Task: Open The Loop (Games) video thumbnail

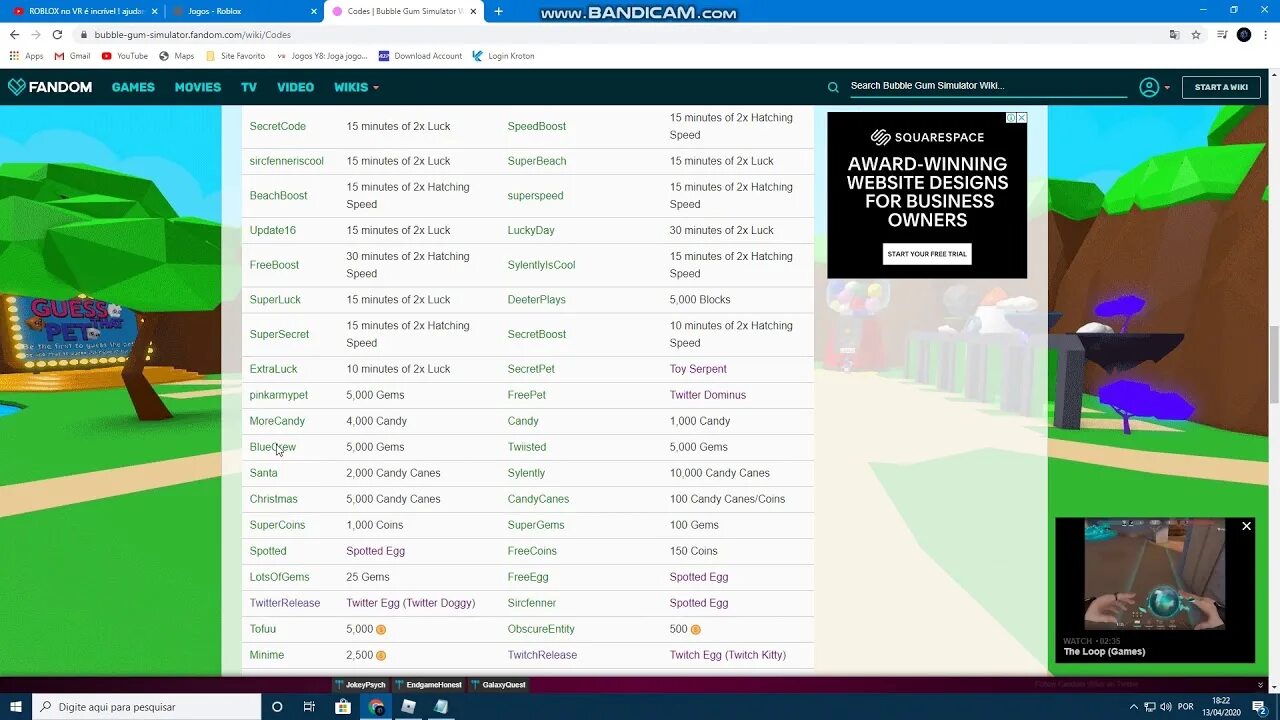Action: point(1155,574)
